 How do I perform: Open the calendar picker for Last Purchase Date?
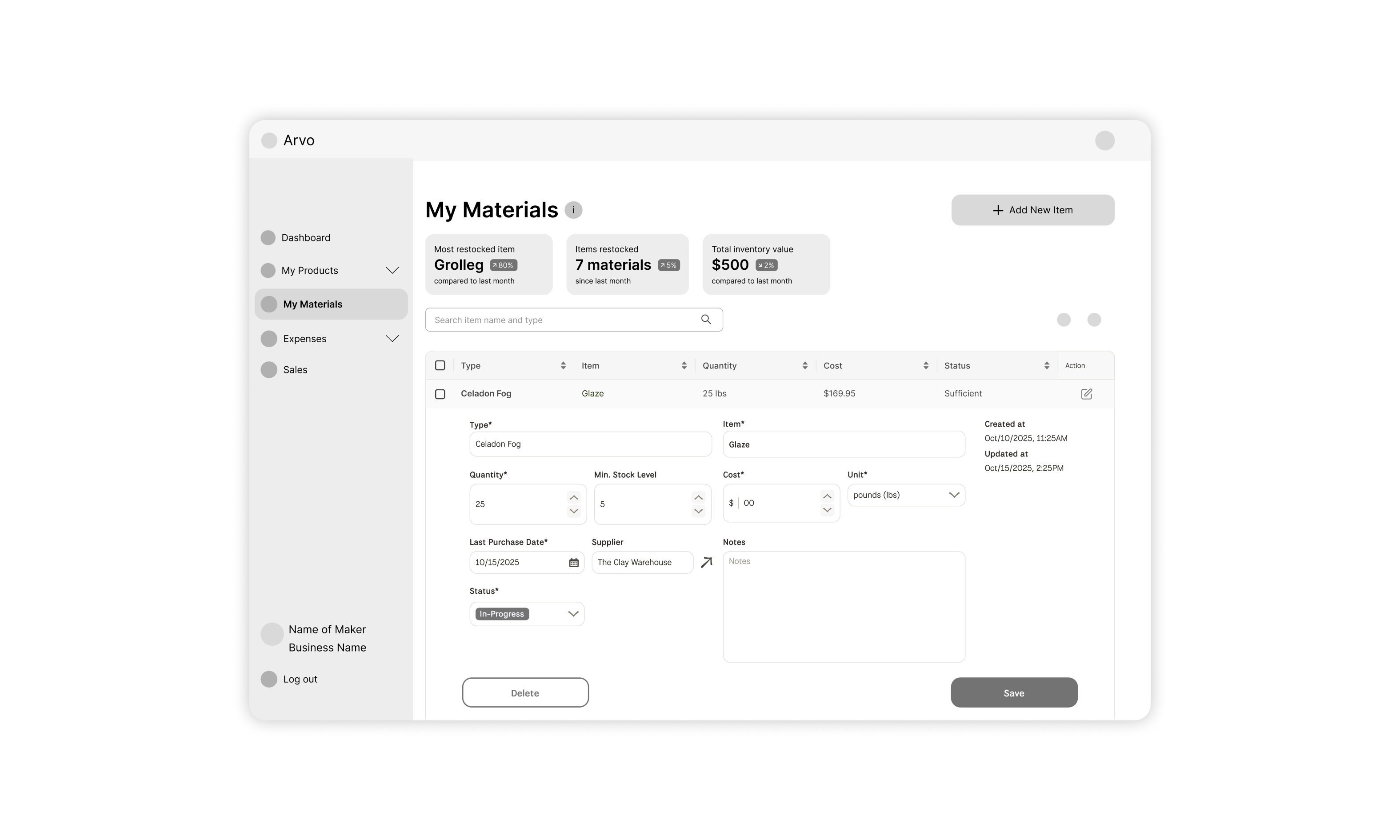click(x=574, y=562)
